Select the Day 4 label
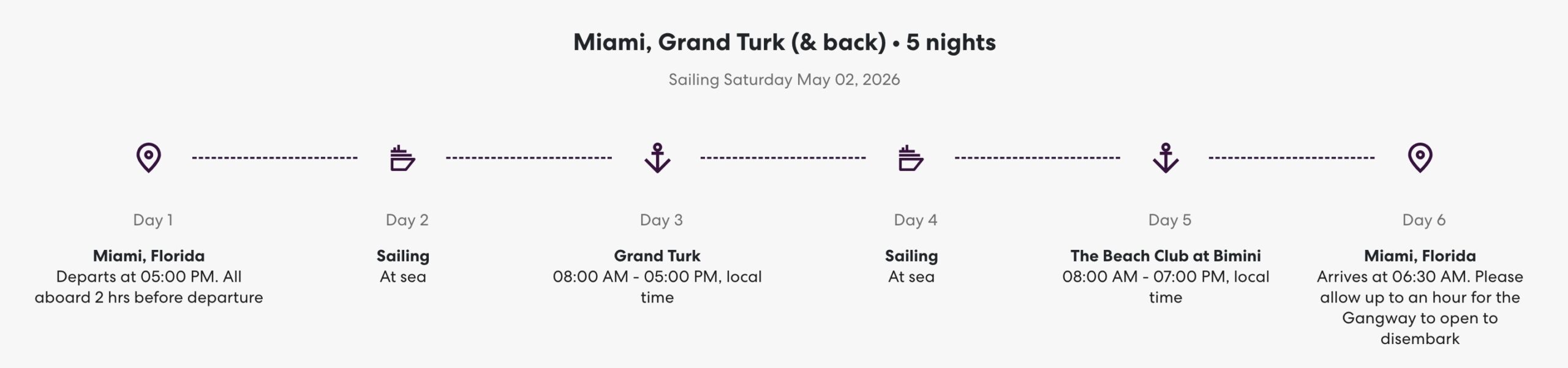Viewport: 1568px width, 368px height. click(916, 220)
